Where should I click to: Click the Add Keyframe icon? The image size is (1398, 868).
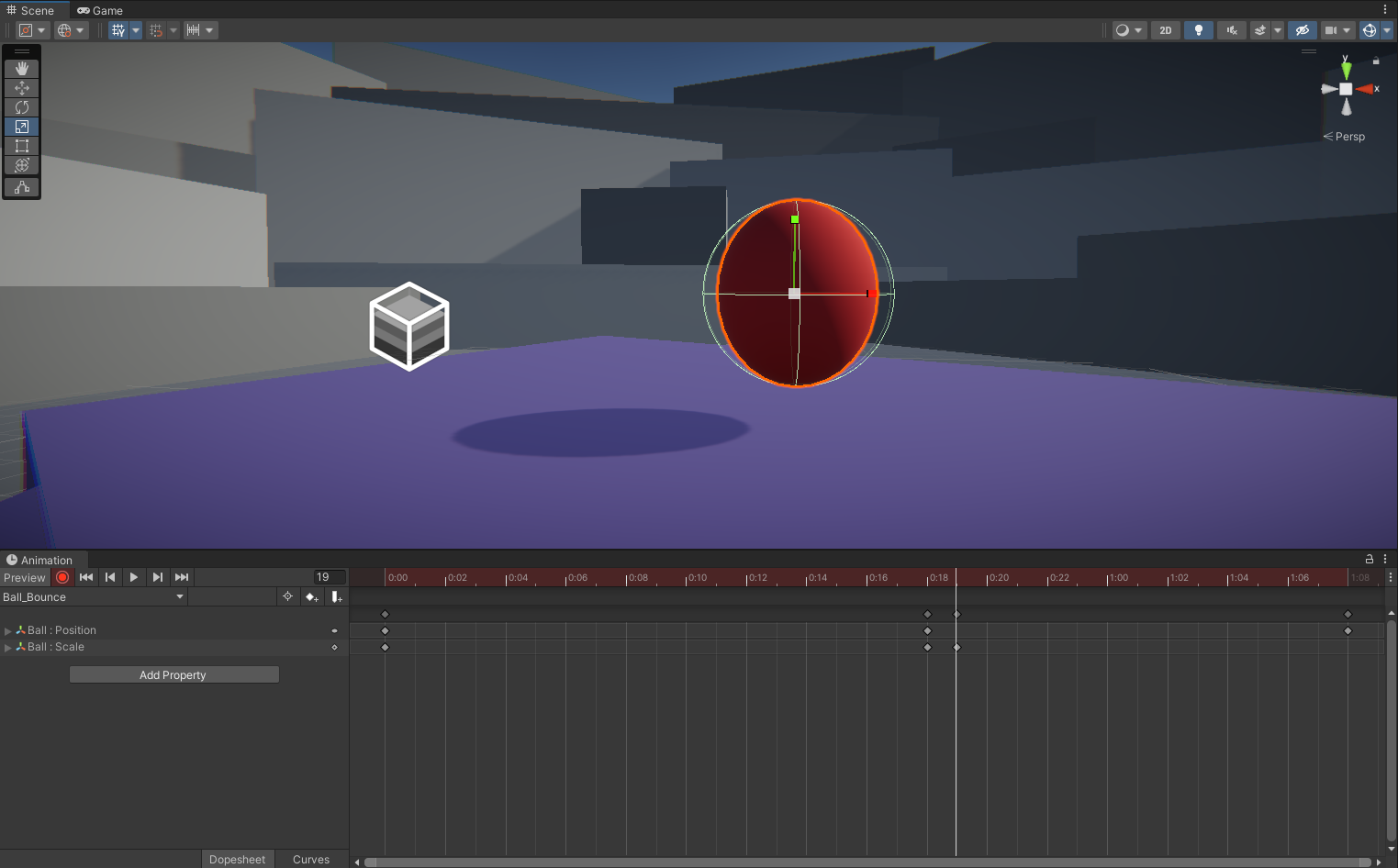312,597
